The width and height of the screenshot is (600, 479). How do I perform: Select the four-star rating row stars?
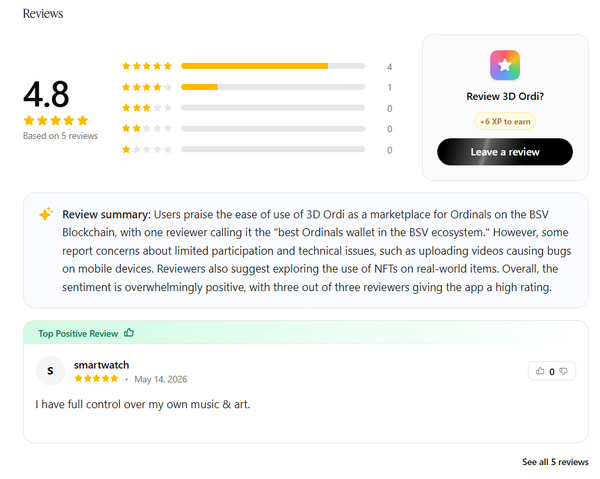(x=147, y=87)
